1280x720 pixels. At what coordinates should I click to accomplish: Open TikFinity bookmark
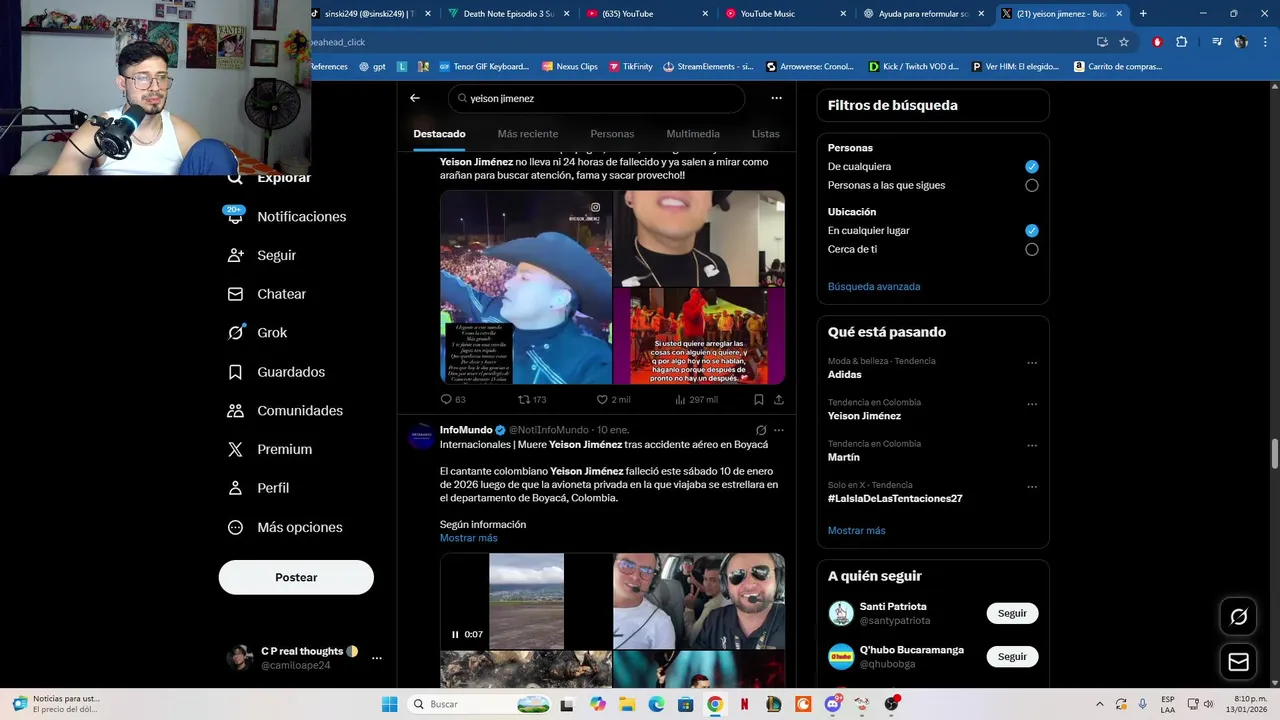[630, 67]
